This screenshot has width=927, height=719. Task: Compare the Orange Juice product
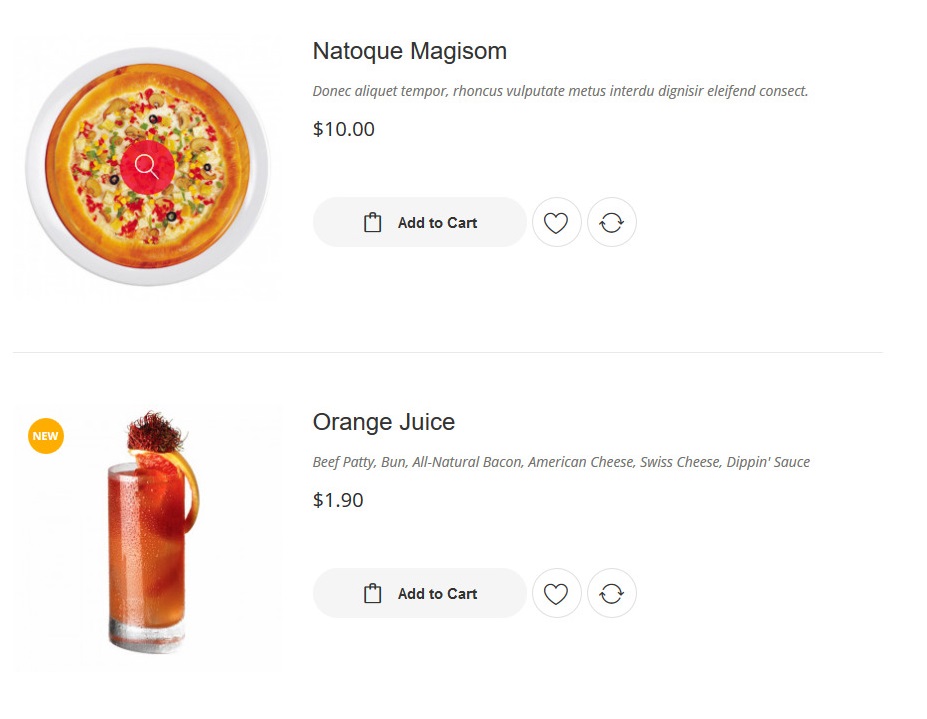tap(611, 594)
